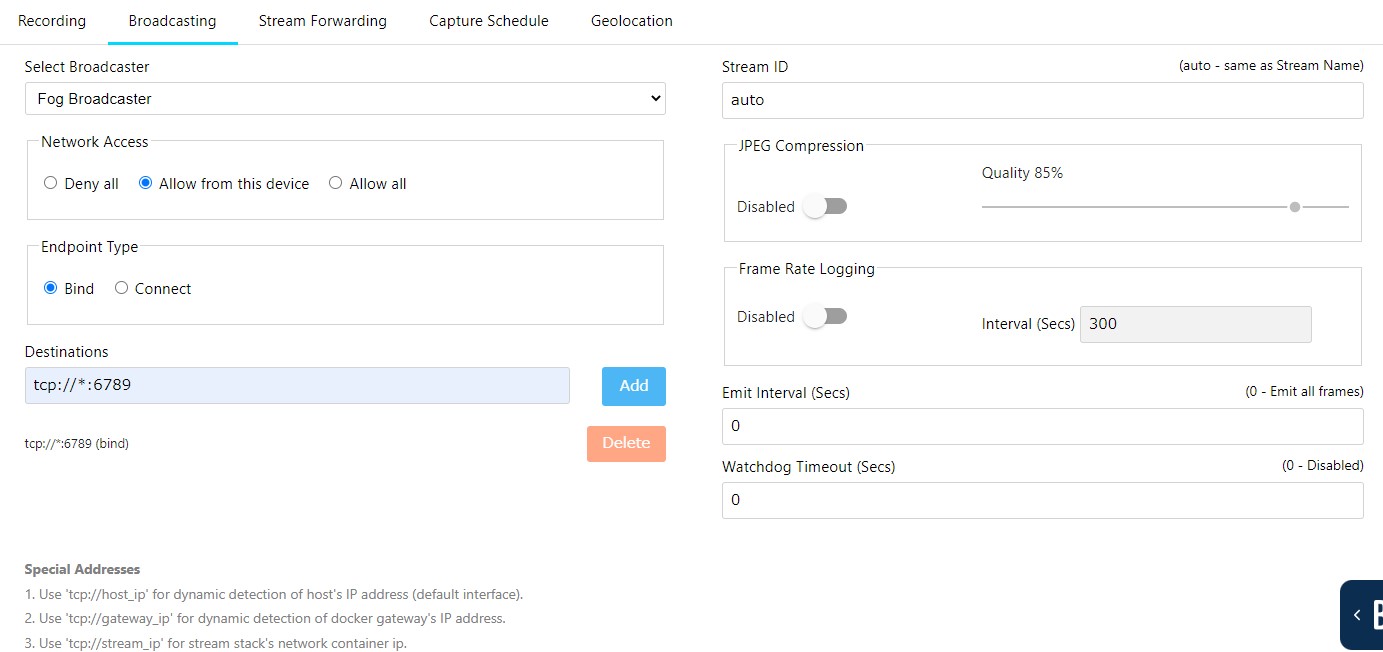Toggle the JPEG Compression switch
Viewport: 1383px width, 652px height.
click(x=826, y=207)
